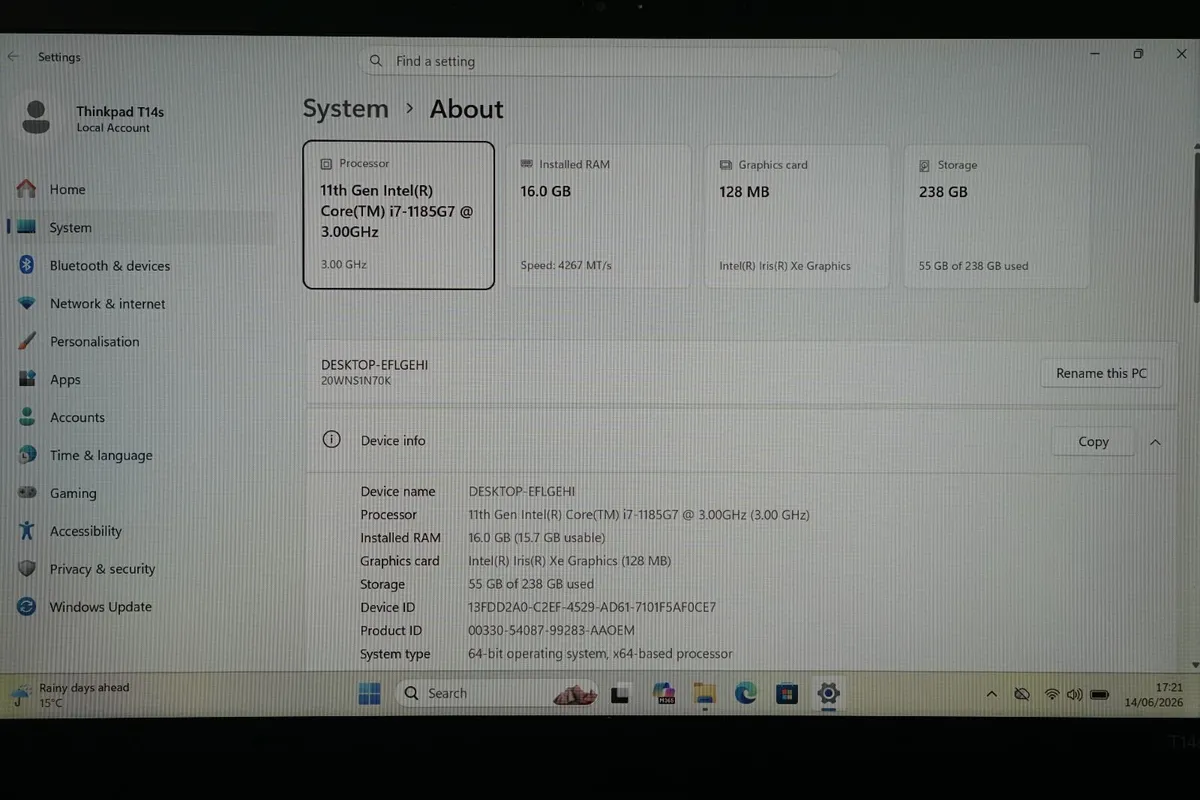
Task: Click the Rename this PC button
Action: pyautogui.click(x=1101, y=374)
